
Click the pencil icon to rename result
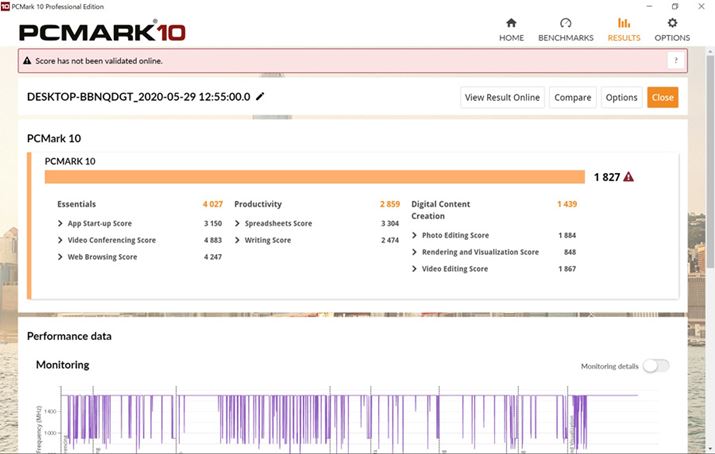[261, 97]
